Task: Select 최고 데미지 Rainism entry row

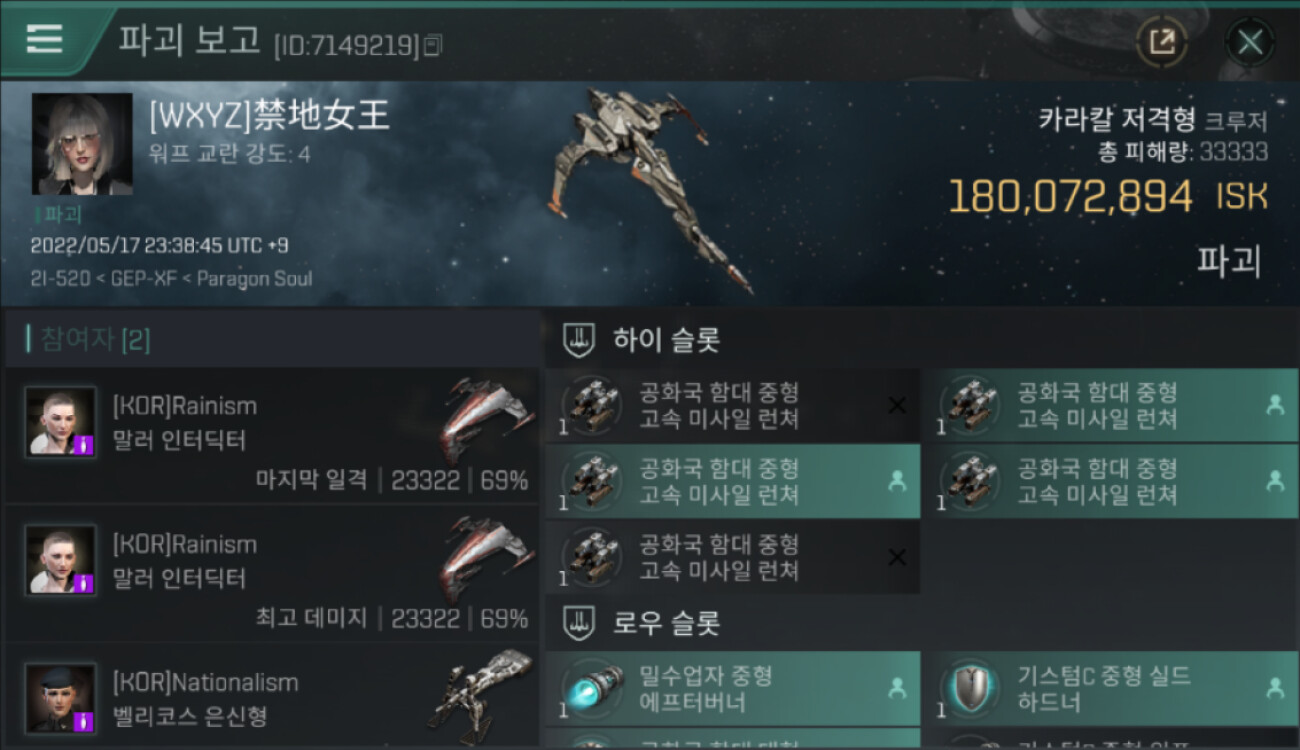Action: [x=272, y=574]
